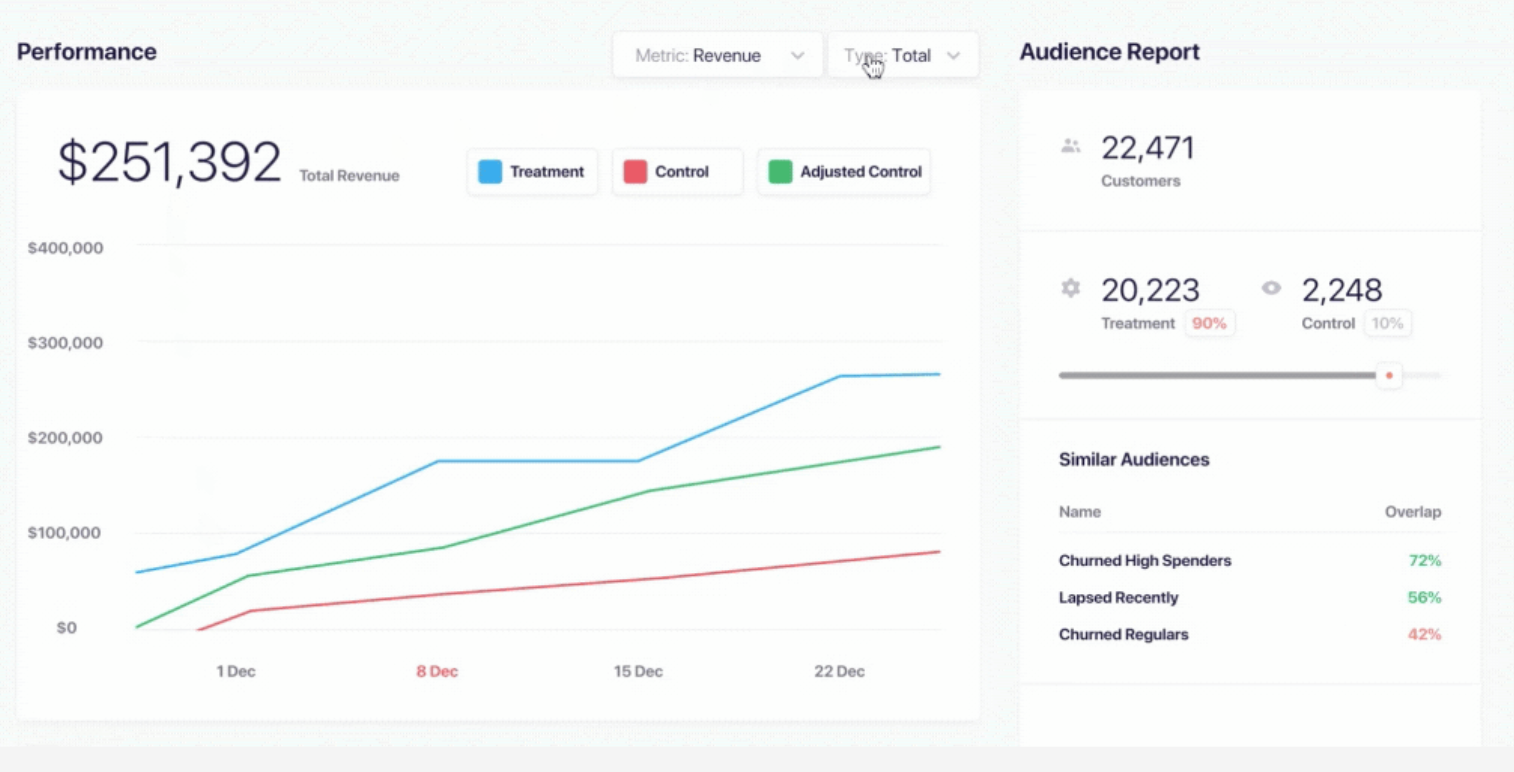Click the 22 Dec axis label

point(839,672)
